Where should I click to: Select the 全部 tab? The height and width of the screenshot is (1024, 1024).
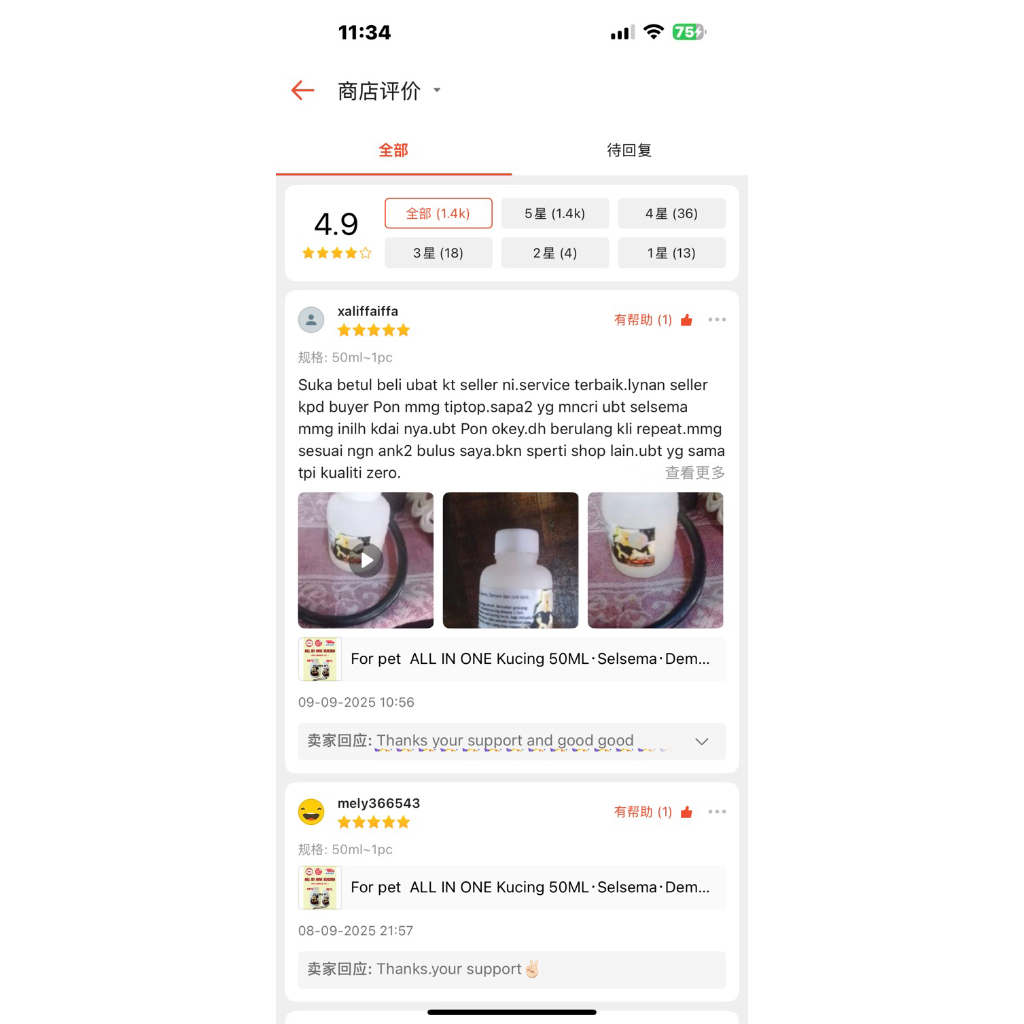pyautogui.click(x=393, y=150)
